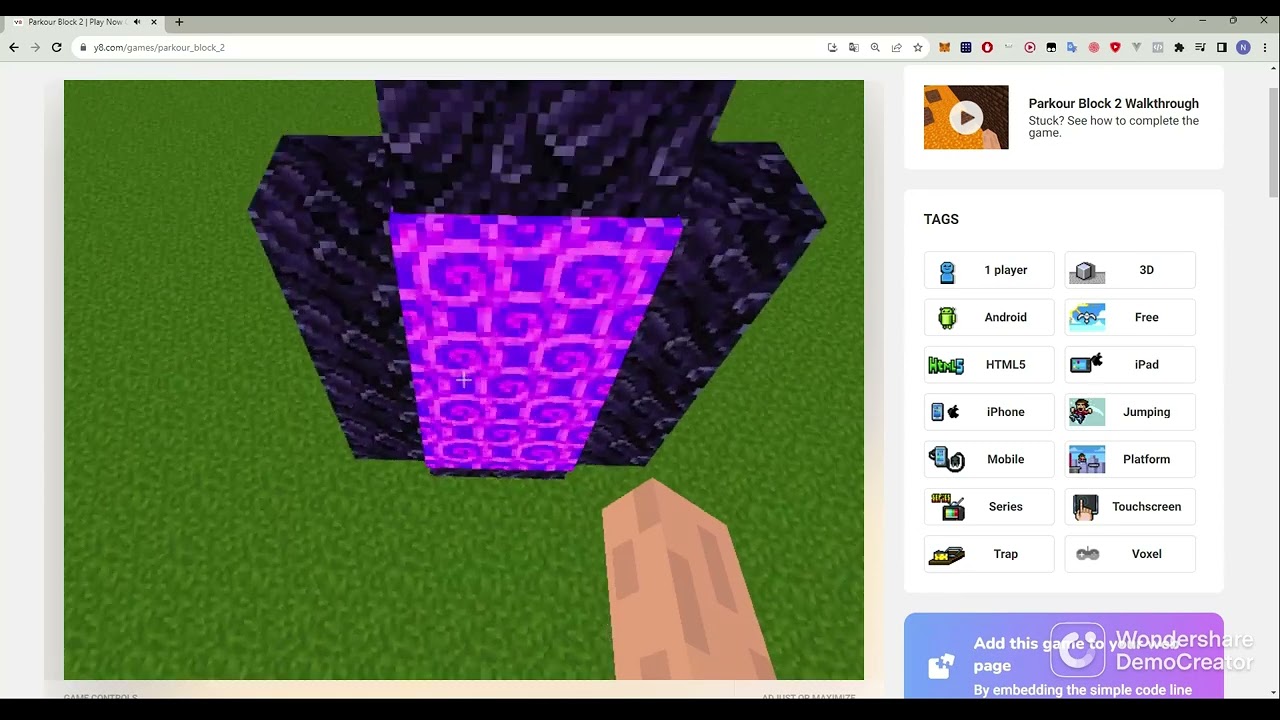Open Parkour Block 2 Walkthrough title link
The image size is (1280, 720).
click(1113, 103)
